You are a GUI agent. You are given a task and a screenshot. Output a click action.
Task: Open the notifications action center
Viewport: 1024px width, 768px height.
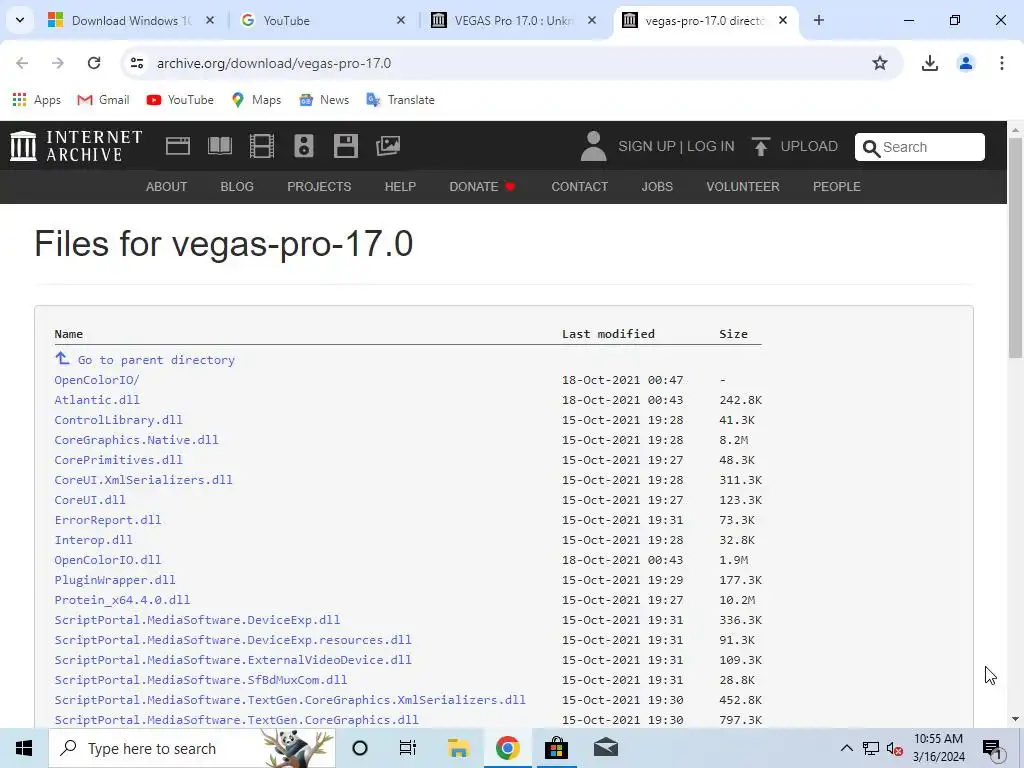[992, 749]
